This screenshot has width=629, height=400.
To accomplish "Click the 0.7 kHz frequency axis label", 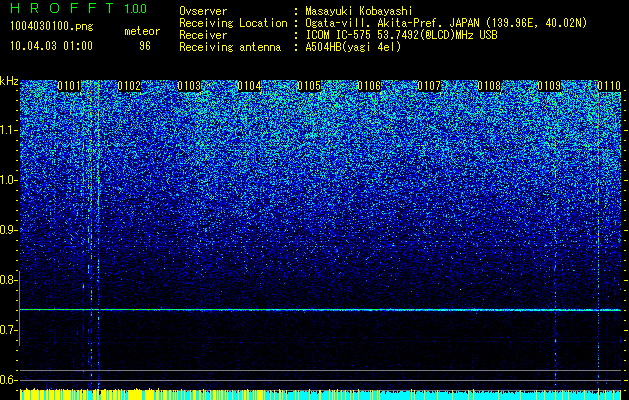I will click(x=8, y=330).
